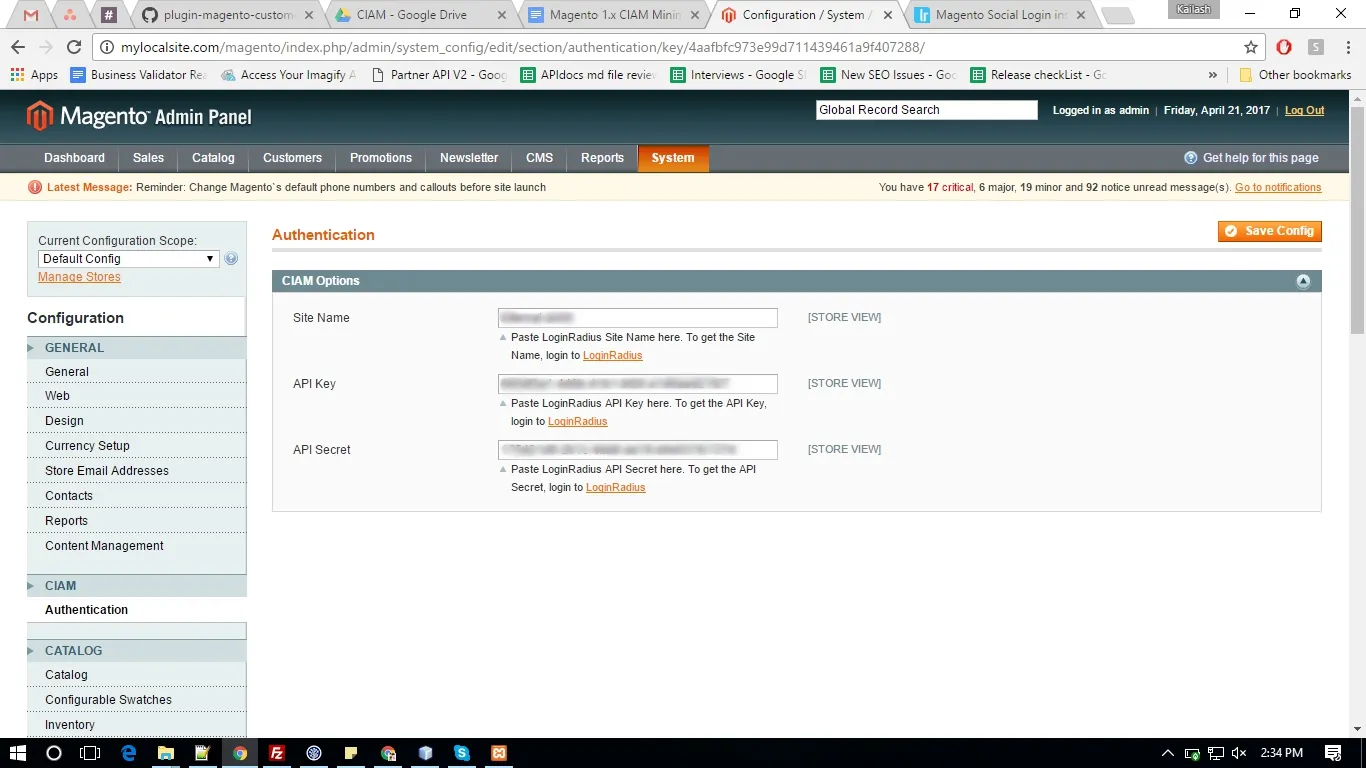Viewport: 1366px width, 768px height.
Task: Open the Newsletter menu
Action: point(469,158)
